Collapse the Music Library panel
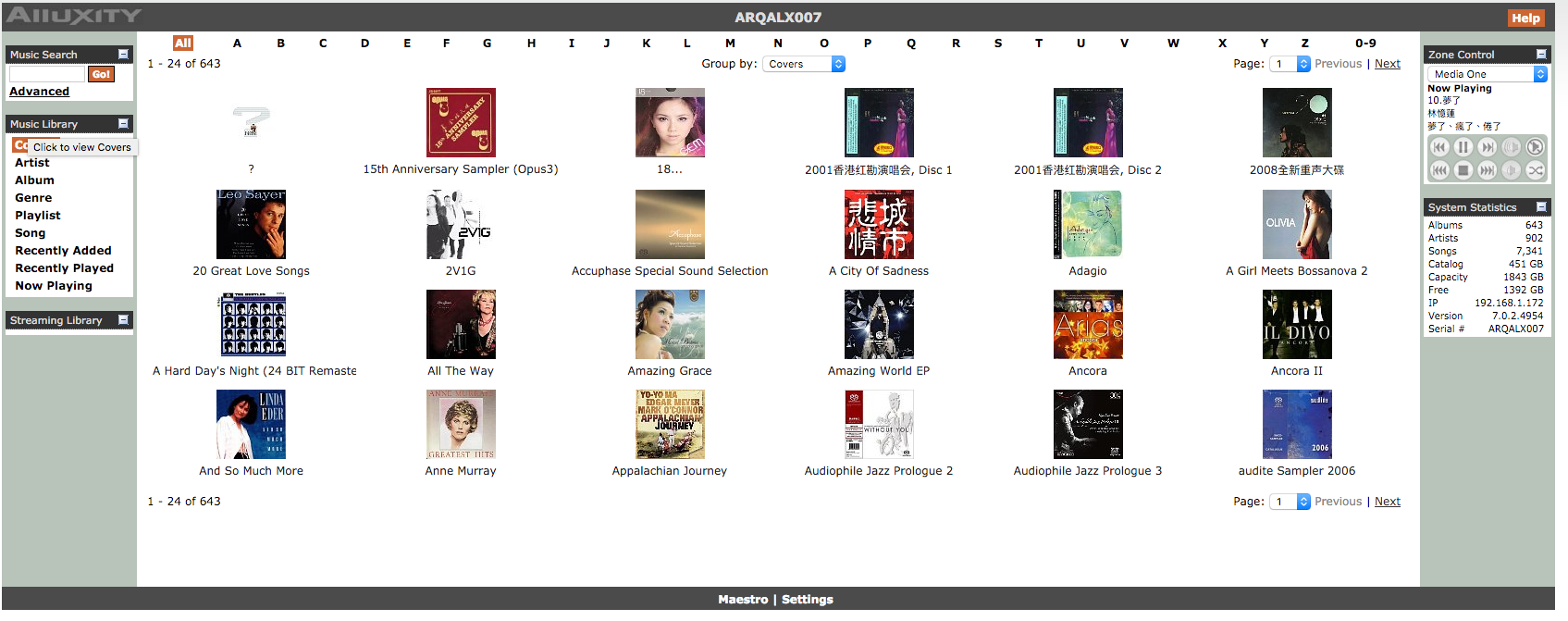Screen dimensions: 1568x621 (123, 124)
